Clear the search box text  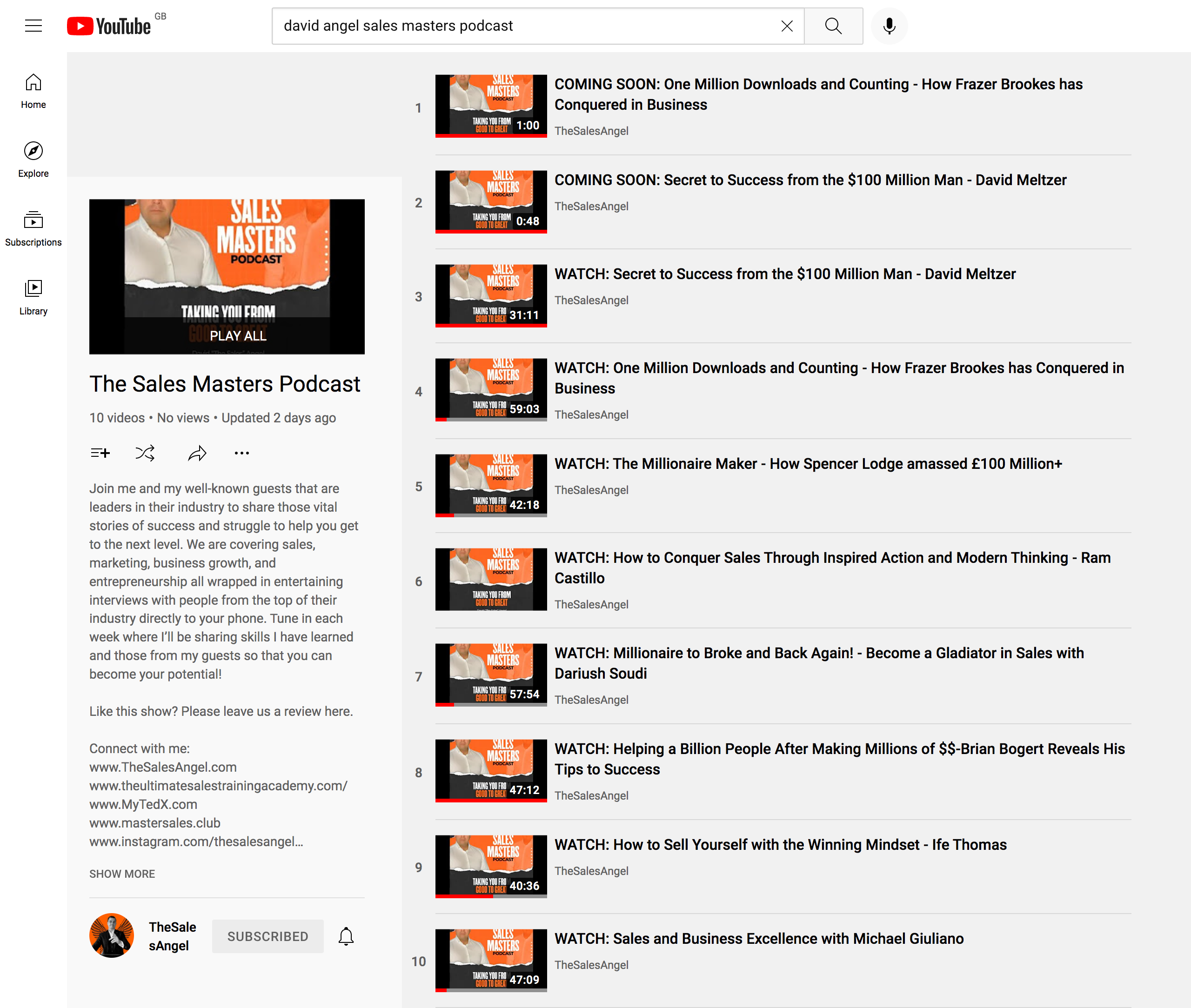tap(786, 26)
